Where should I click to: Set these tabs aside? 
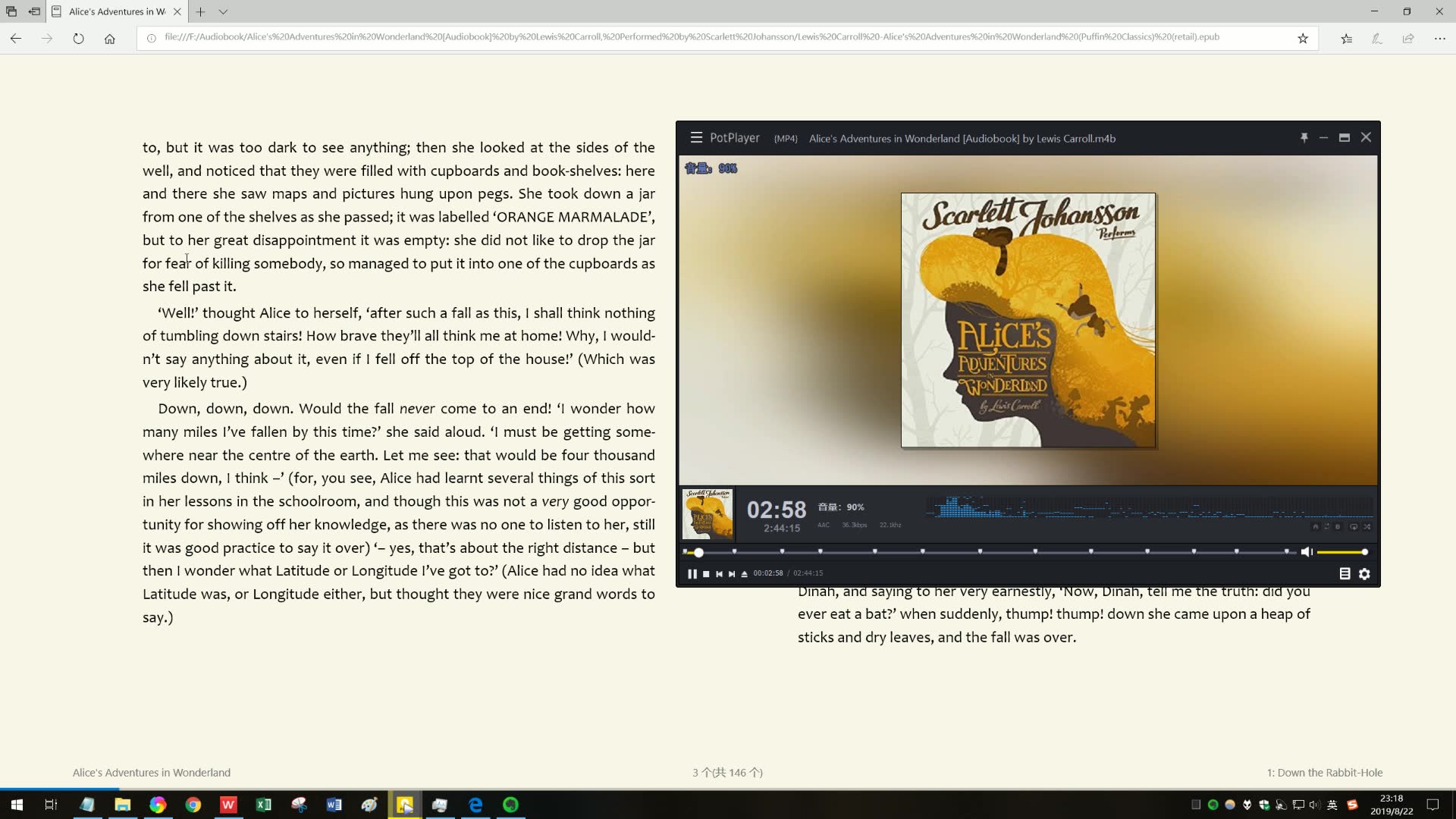point(34,11)
